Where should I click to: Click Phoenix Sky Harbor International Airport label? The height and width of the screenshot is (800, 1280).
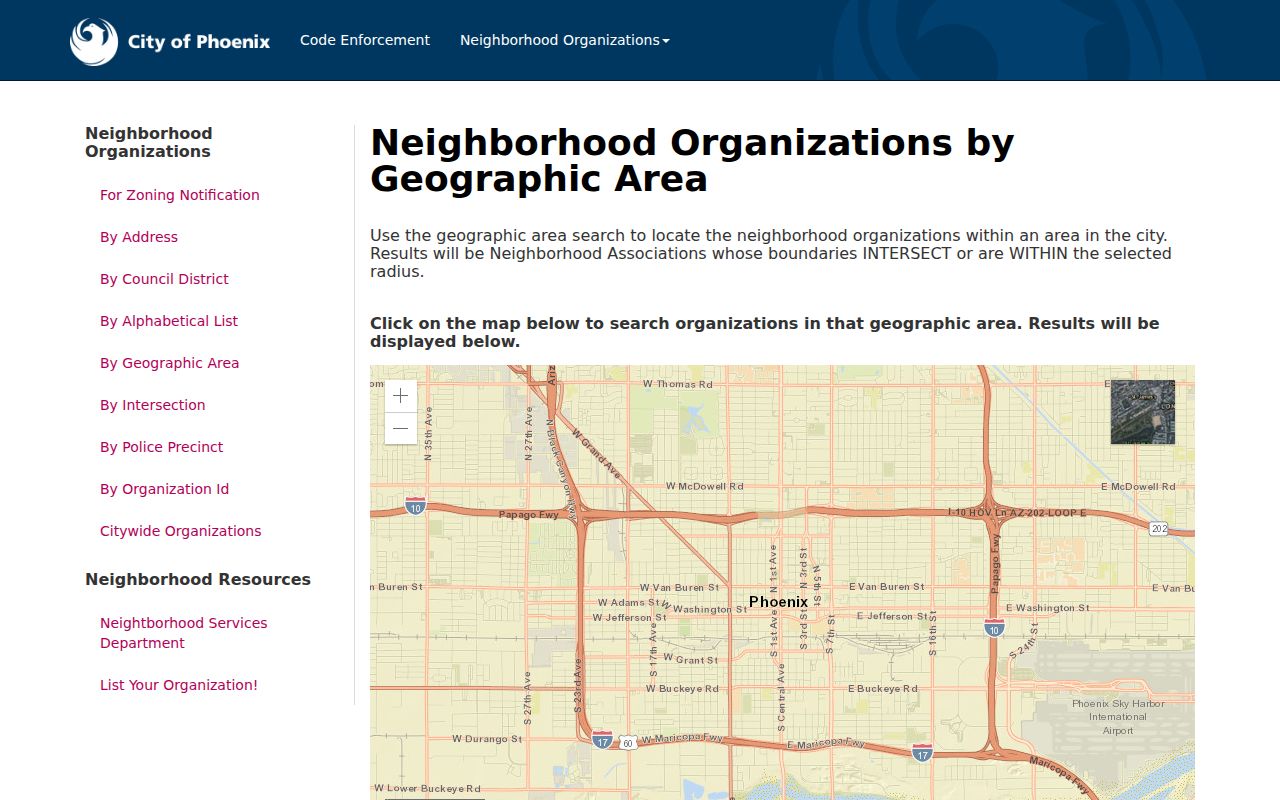click(x=1118, y=717)
